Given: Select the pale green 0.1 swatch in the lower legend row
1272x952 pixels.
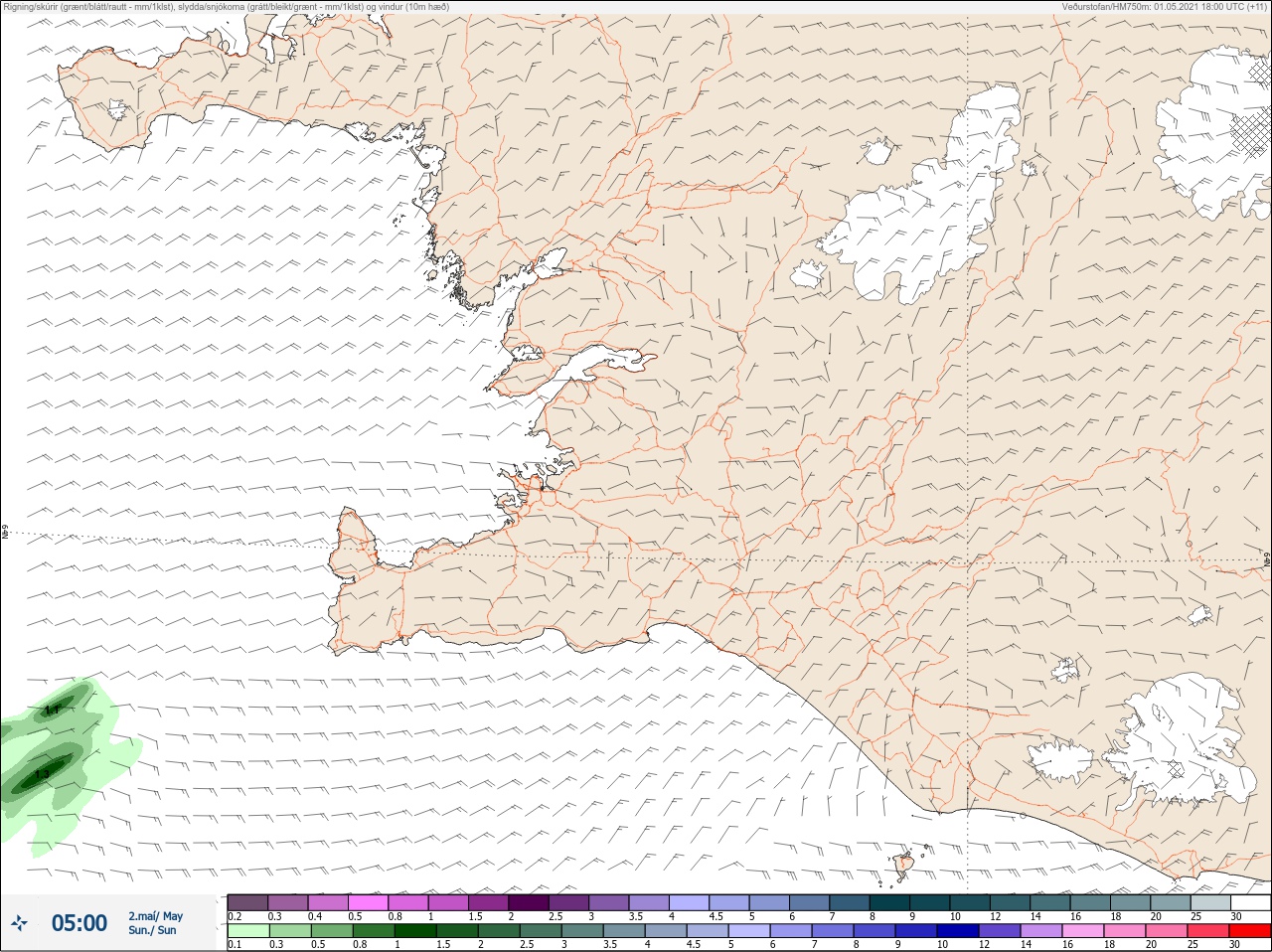Looking at the screenshot, I should (247, 931).
